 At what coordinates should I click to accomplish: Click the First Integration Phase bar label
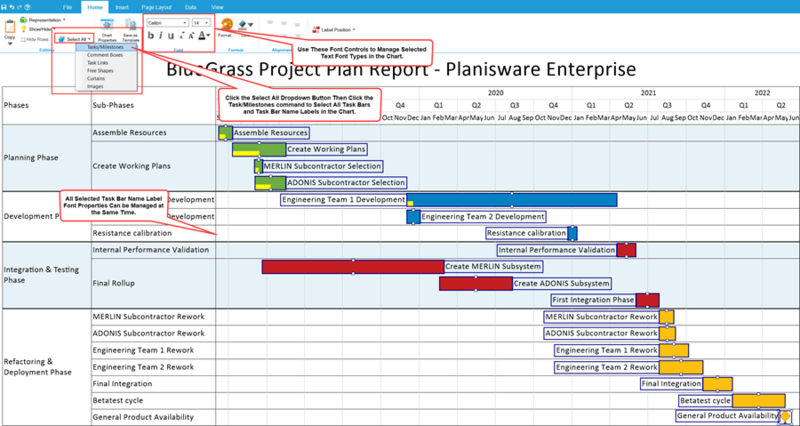pyautogui.click(x=593, y=300)
